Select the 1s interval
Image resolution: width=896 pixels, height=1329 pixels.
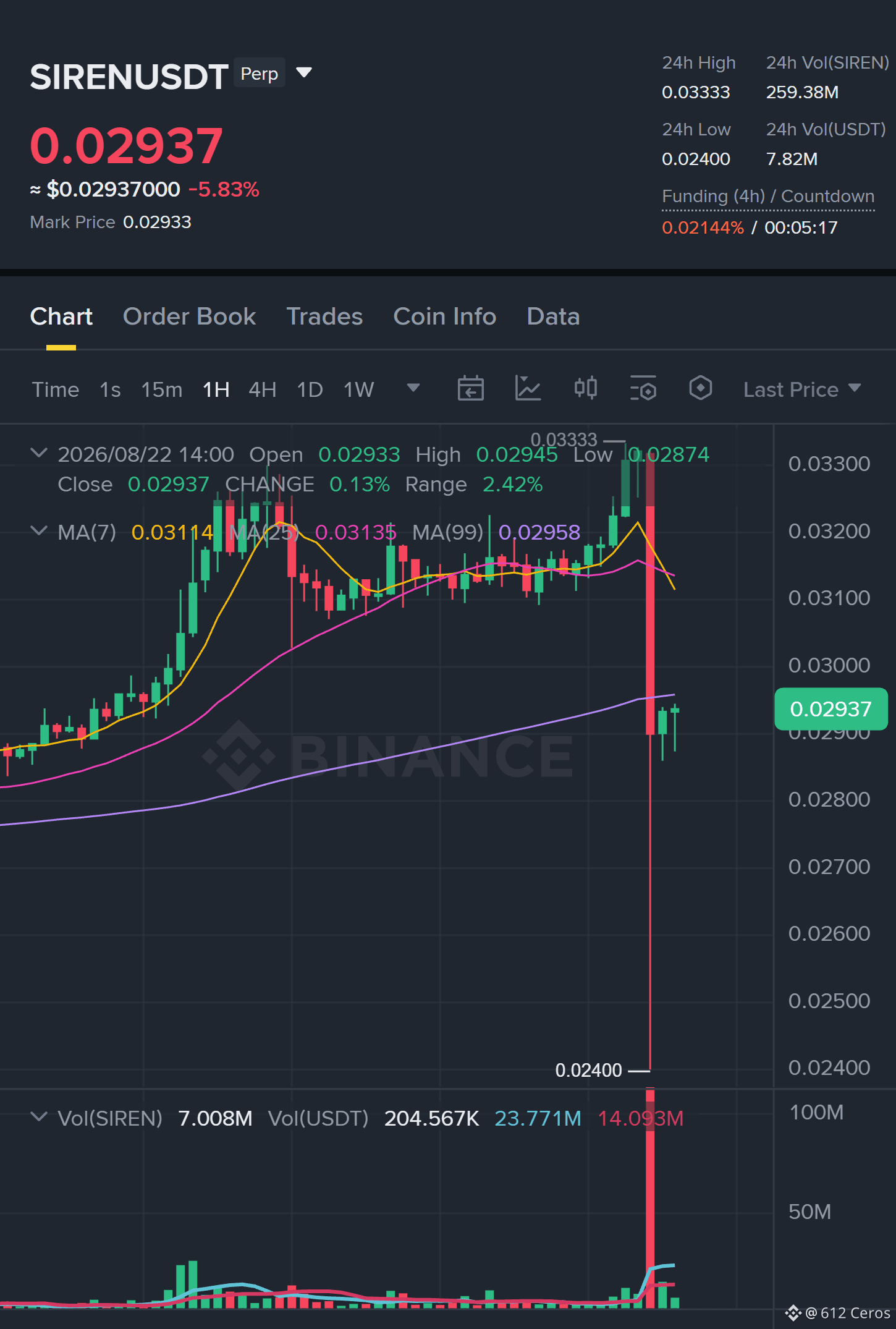(x=110, y=389)
